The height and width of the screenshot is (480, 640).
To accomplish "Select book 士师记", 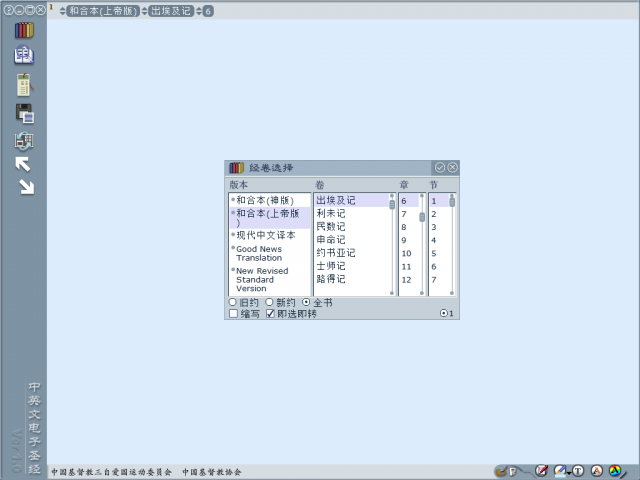I will (x=351, y=266).
